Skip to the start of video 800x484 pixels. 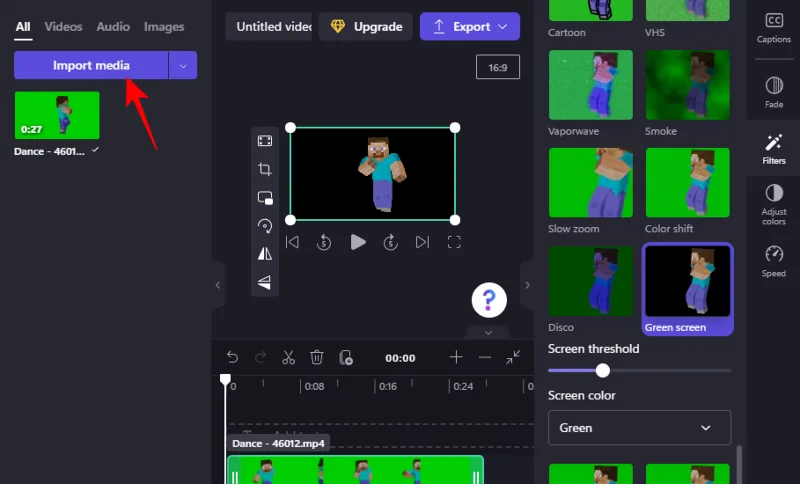point(292,242)
